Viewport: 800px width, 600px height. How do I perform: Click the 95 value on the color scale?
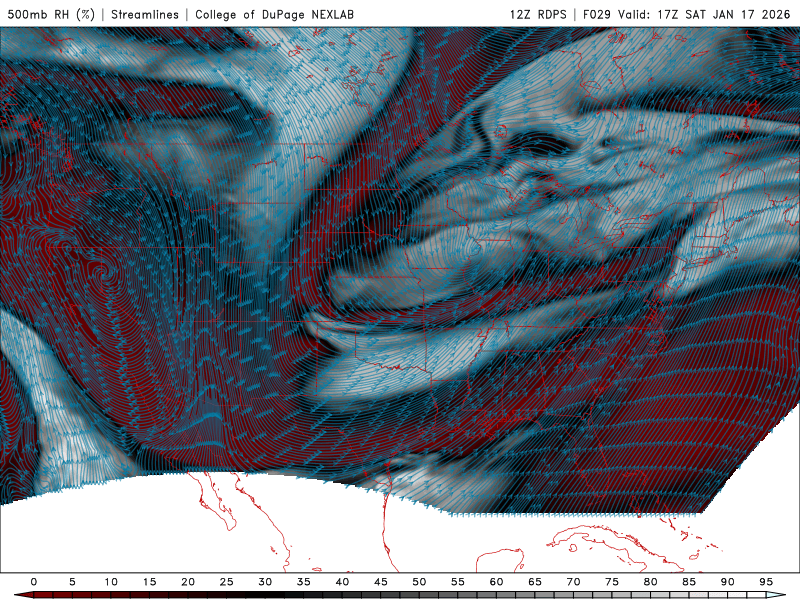tap(766, 582)
